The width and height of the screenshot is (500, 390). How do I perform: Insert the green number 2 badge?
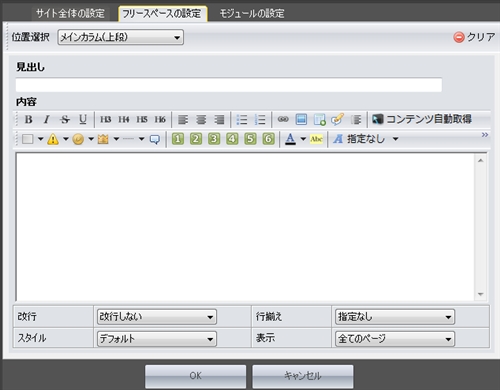click(196, 139)
